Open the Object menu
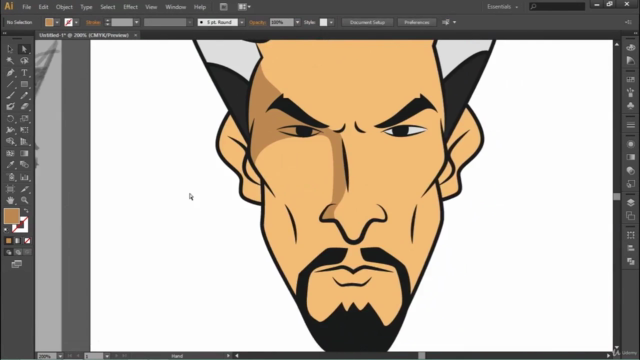Screen dimensions: 640x360 (x=64, y=7)
